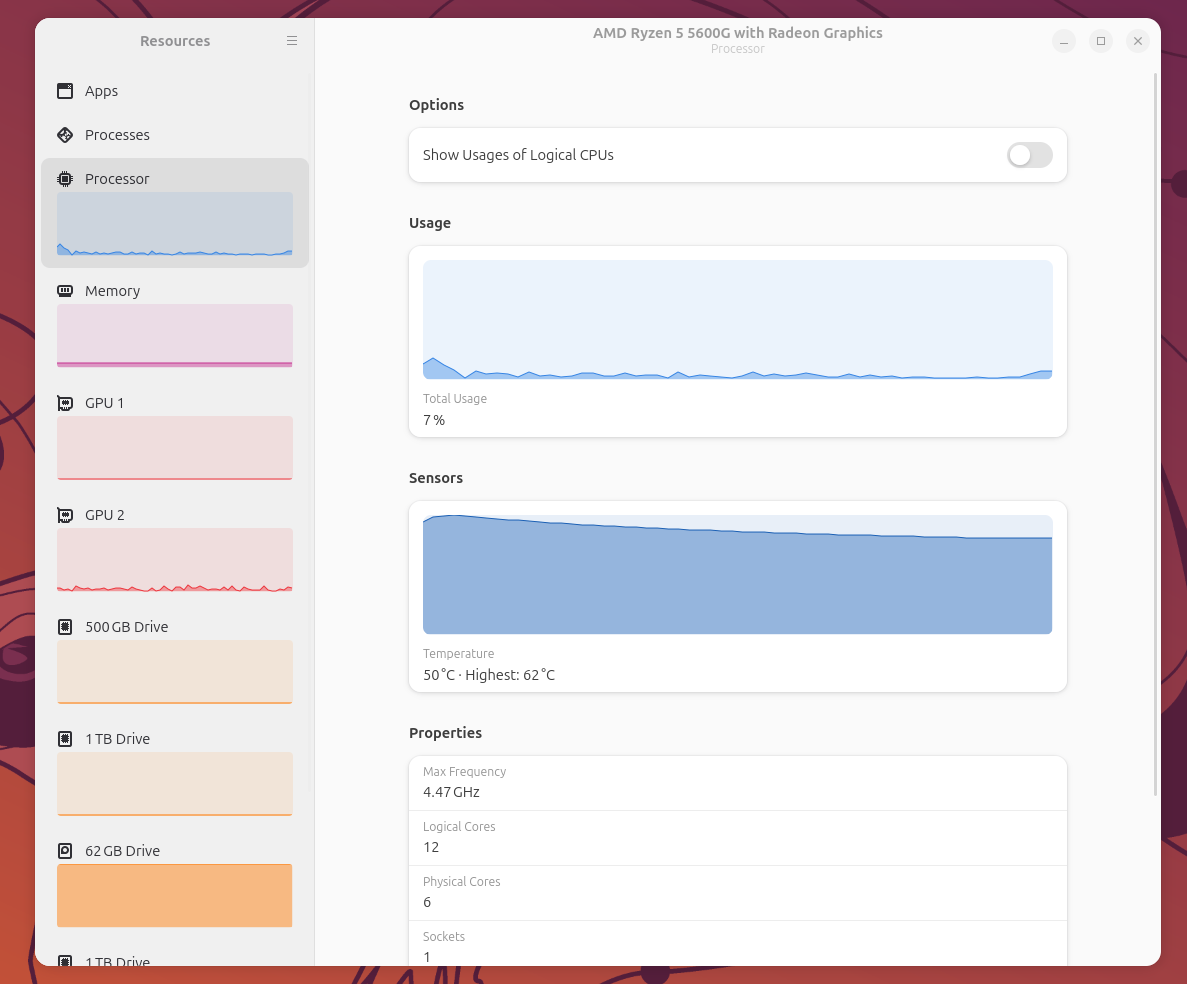Viewport: 1187px width, 984px height.
Task: Select the 500 GB Drive label
Action: point(126,627)
